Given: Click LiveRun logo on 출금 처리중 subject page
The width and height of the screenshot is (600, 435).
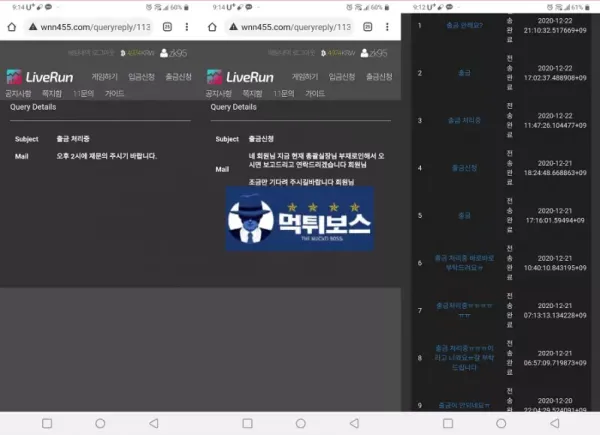Looking at the screenshot, I should pos(40,77).
